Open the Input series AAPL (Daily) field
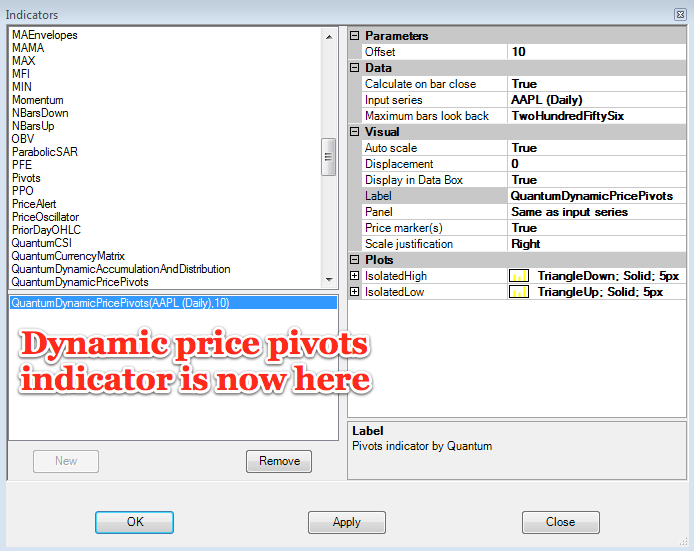 click(597, 100)
